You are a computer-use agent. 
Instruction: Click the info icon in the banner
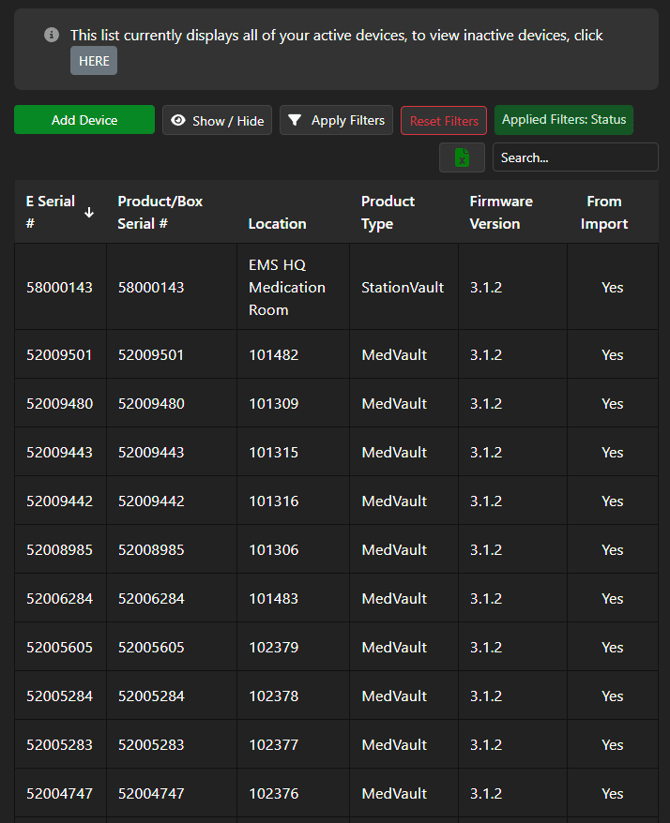[x=51, y=35]
